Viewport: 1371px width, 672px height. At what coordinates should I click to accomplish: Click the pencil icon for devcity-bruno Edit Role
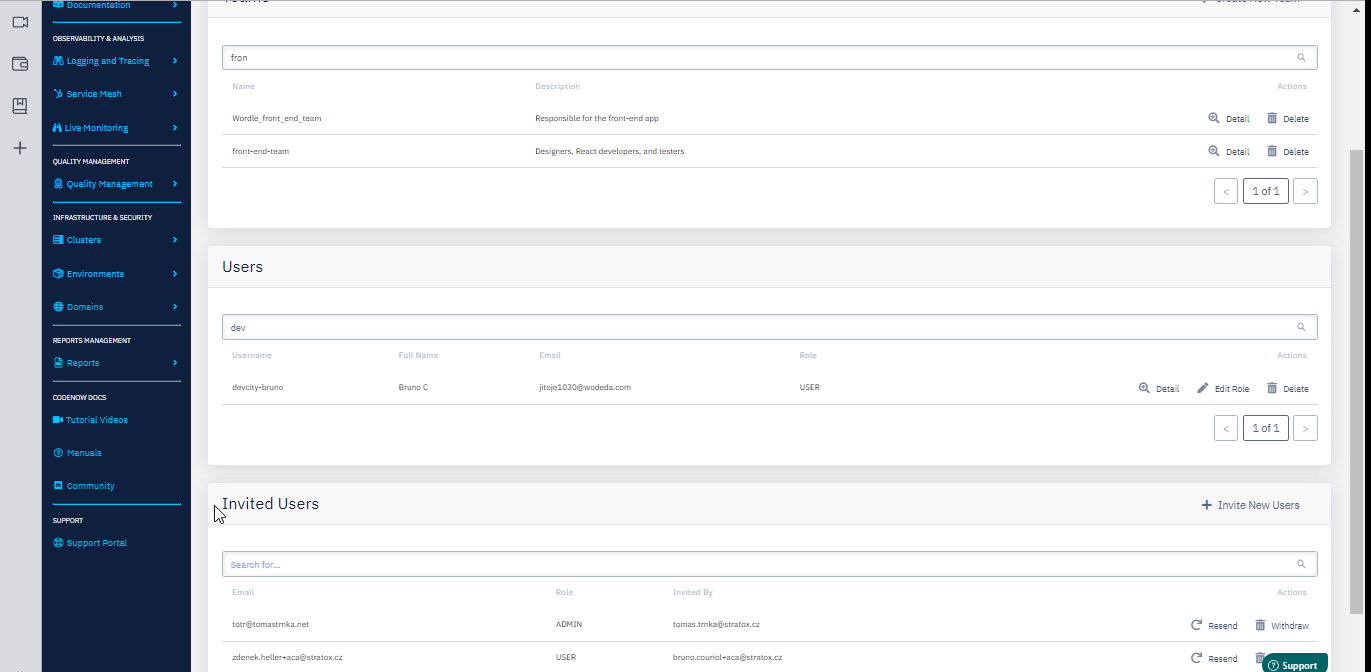(1203, 388)
